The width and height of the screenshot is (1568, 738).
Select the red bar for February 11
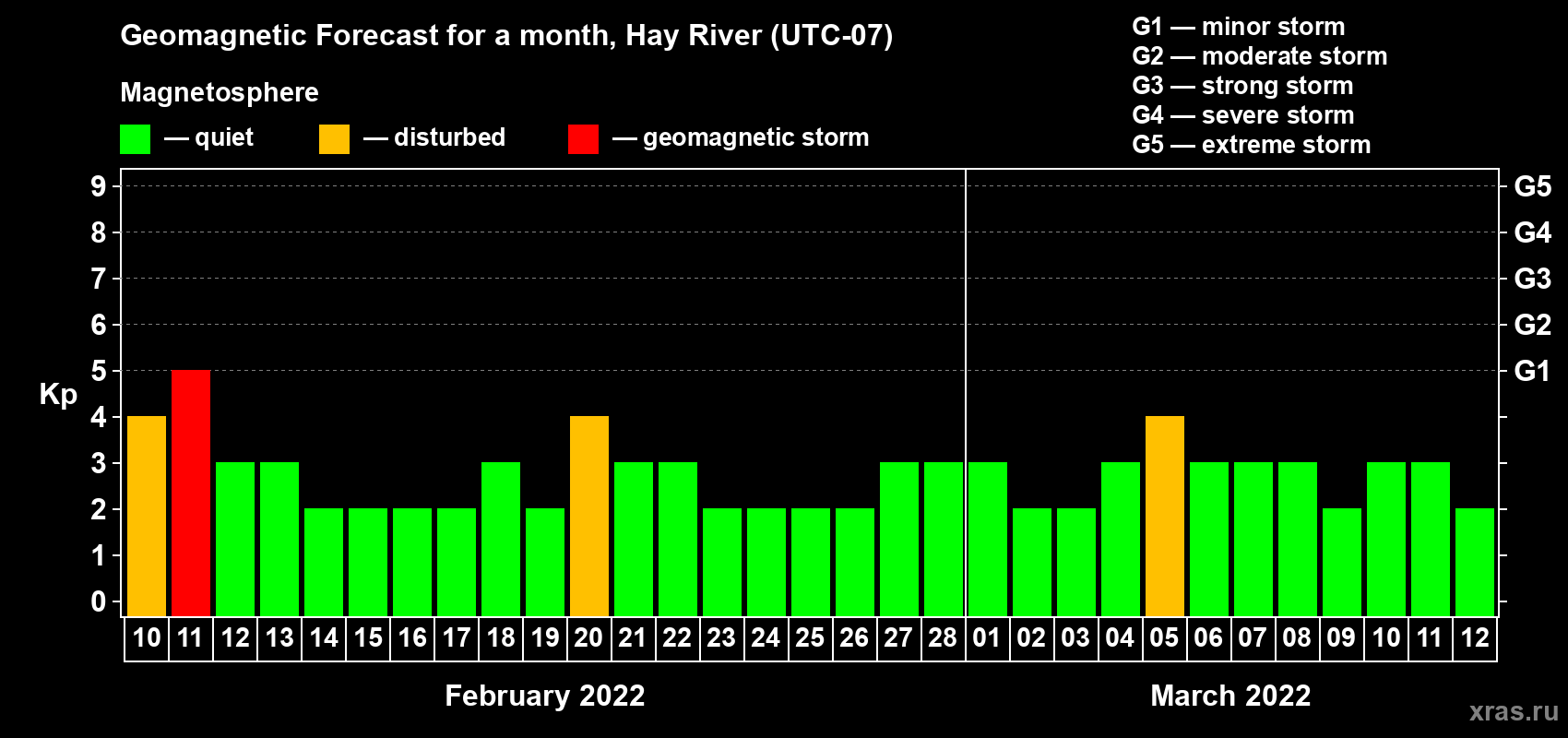tap(191, 493)
